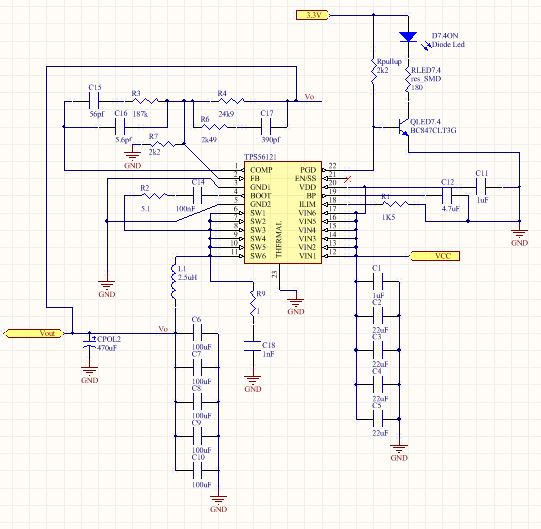Select capacitor C8 100uF
The width and height of the screenshot is (541, 529).
coord(197,402)
